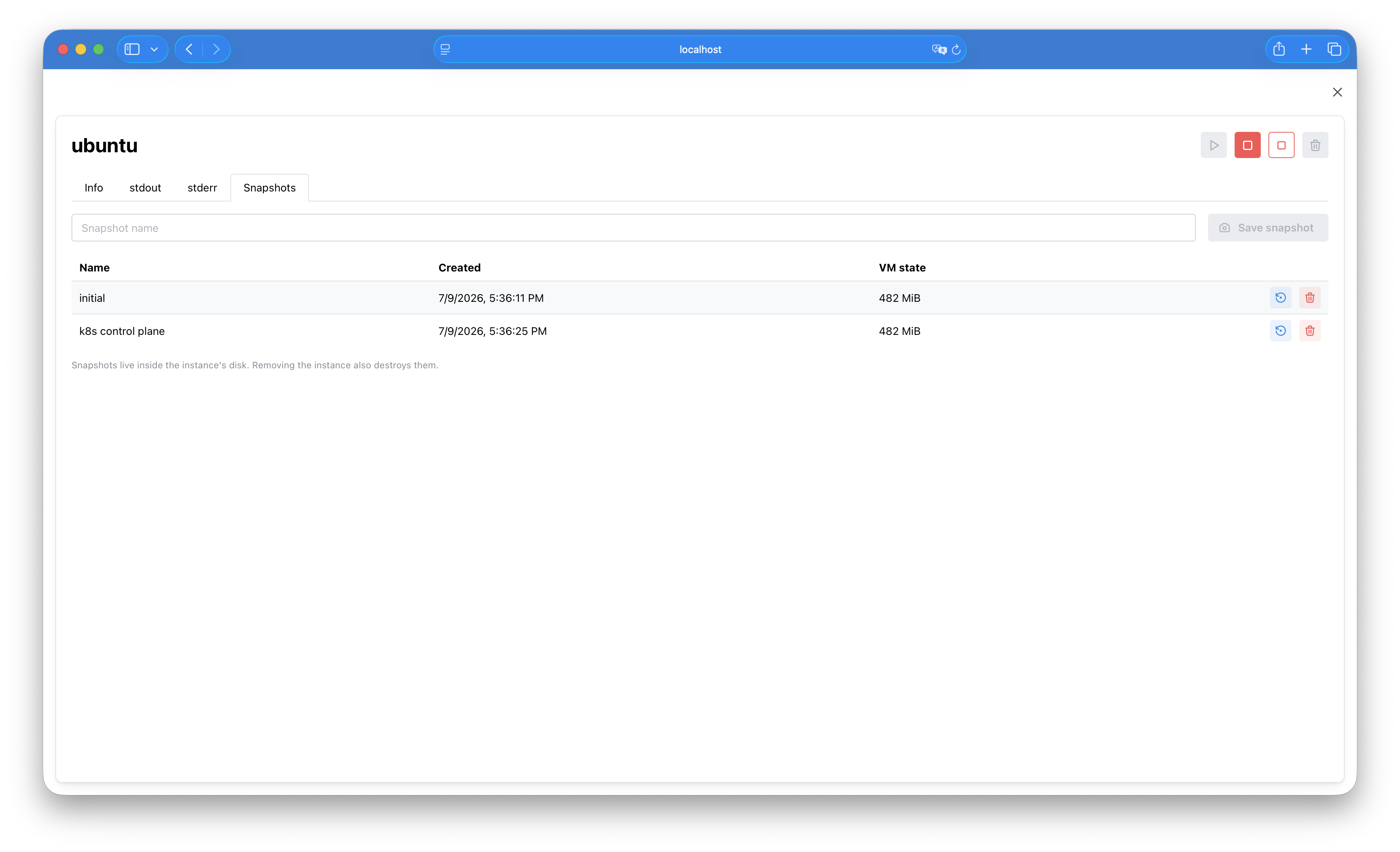Image resolution: width=1400 pixels, height=852 pixels.
Task: Click 482 MiB in the k8s control plane row
Action: (900, 331)
